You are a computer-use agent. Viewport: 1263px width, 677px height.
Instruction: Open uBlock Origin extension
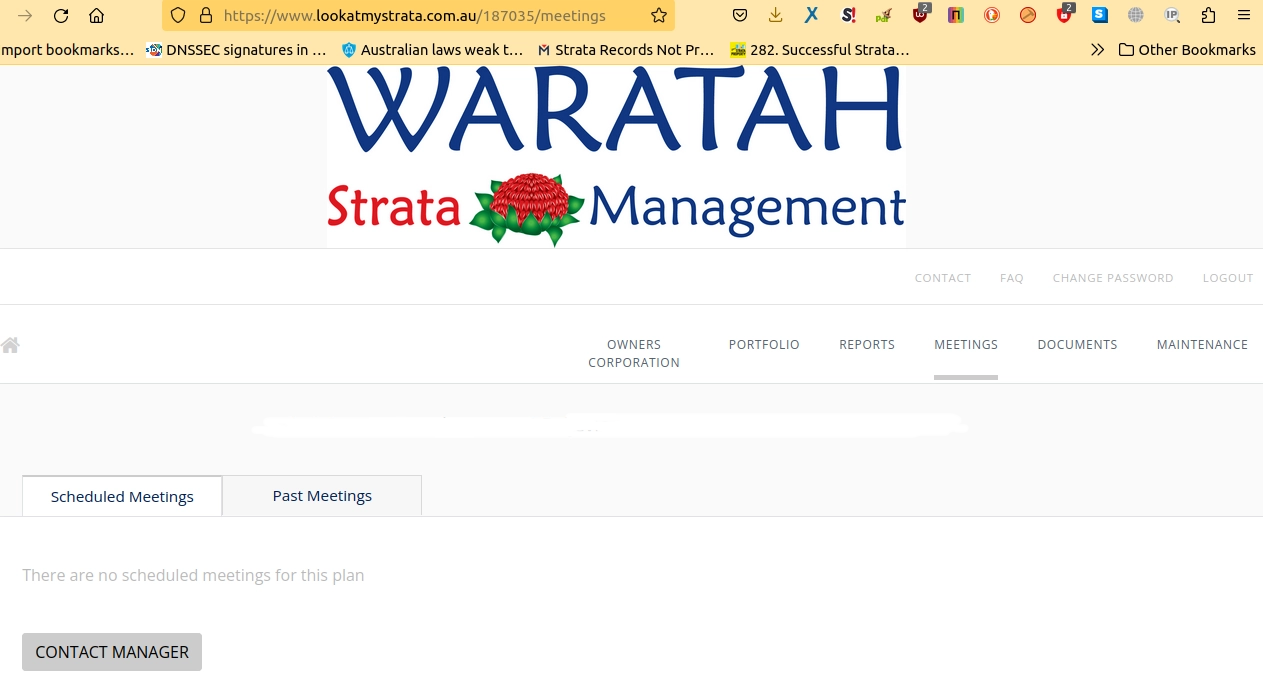(920, 14)
